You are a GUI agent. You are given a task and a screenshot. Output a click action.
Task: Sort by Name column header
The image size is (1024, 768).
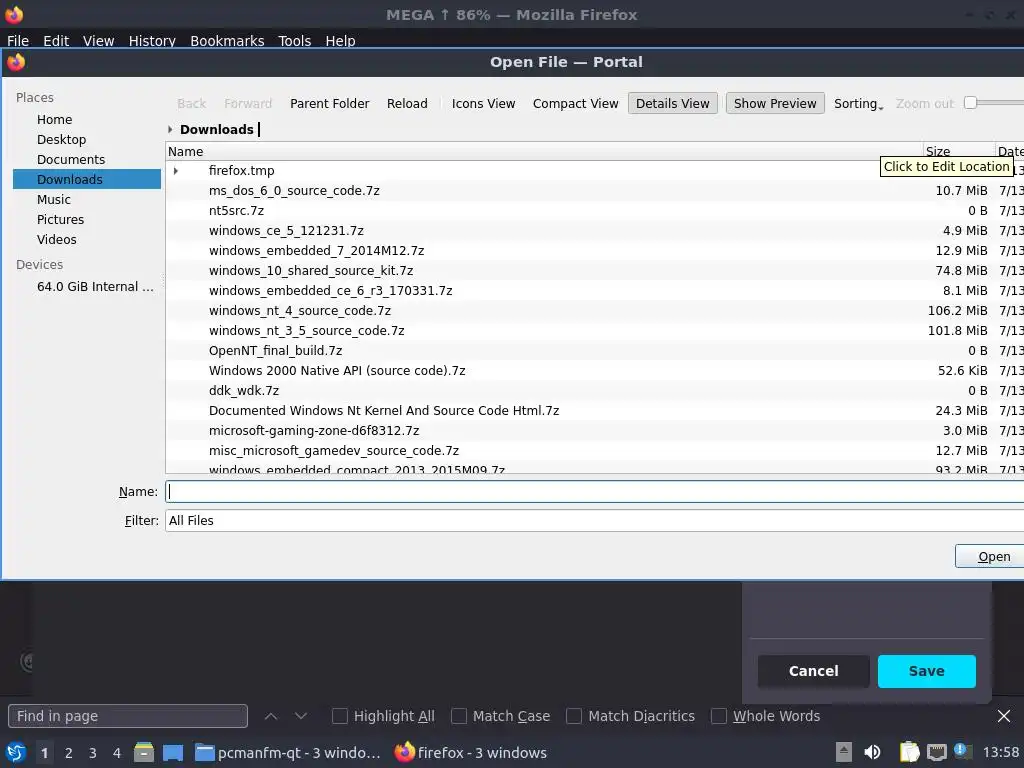click(545, 152)
